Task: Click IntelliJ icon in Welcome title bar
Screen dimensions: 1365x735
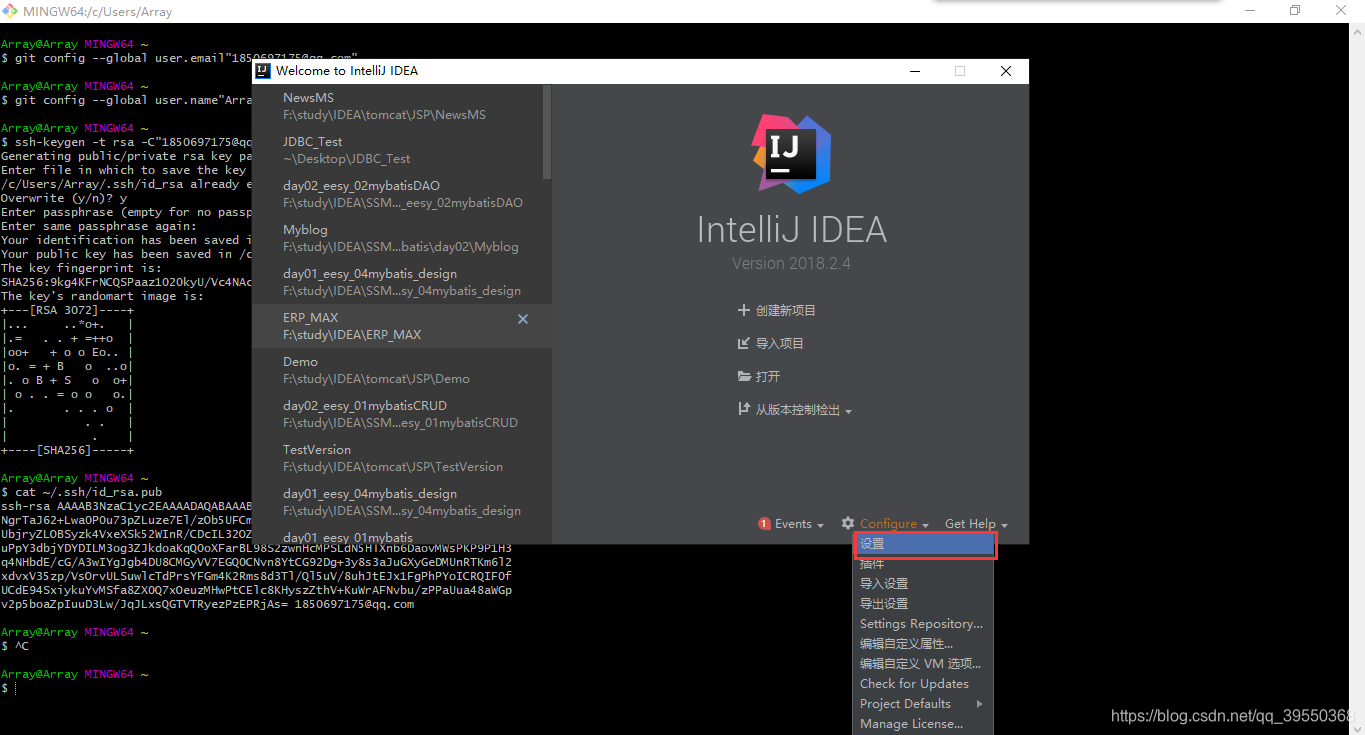Action: 263,71
